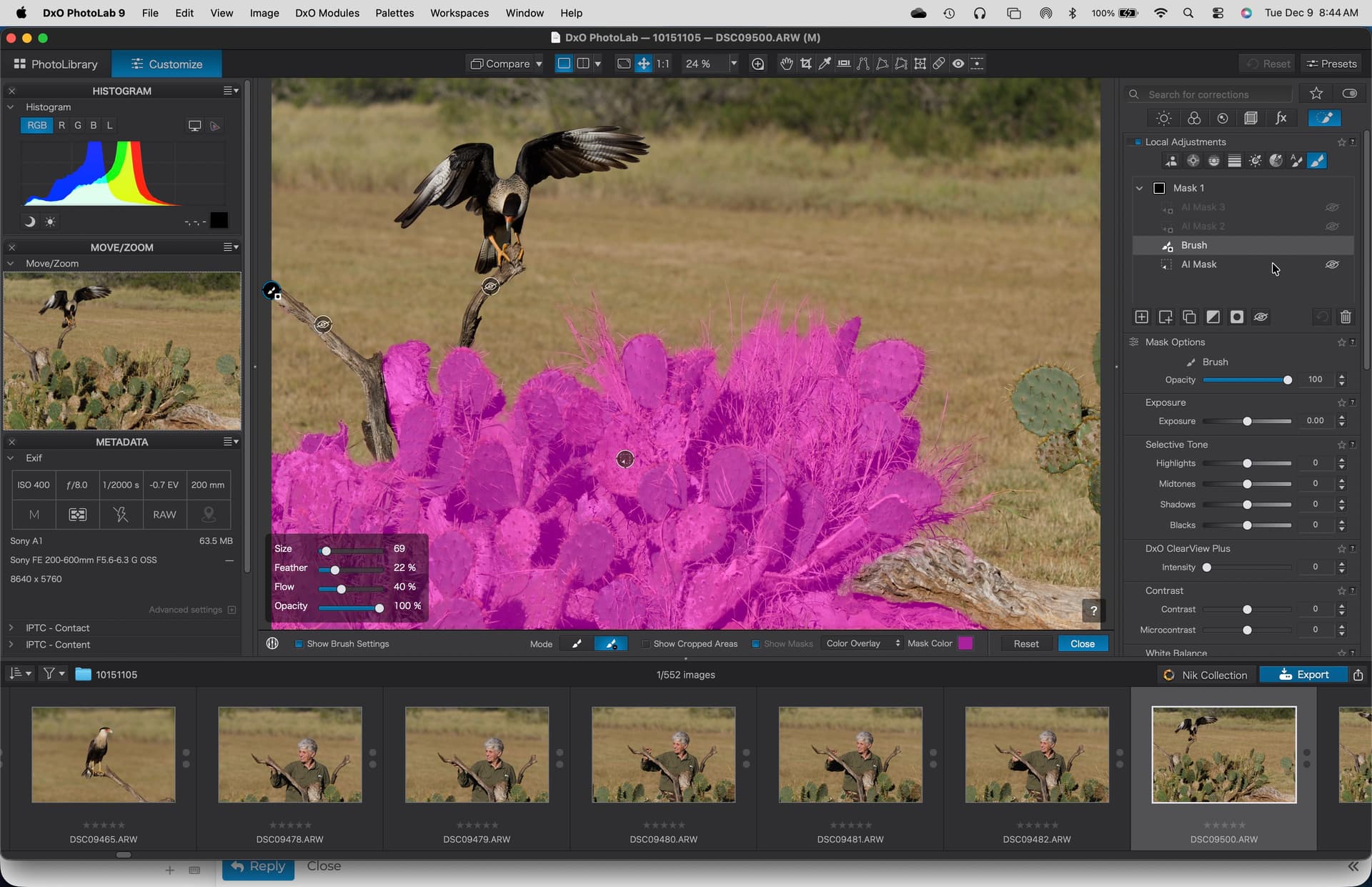Image resolution: width=1372 pixels, height=887 pixels.
Task: Toggle visibility of AI Mask layer
Action: tap(1332, 264)
